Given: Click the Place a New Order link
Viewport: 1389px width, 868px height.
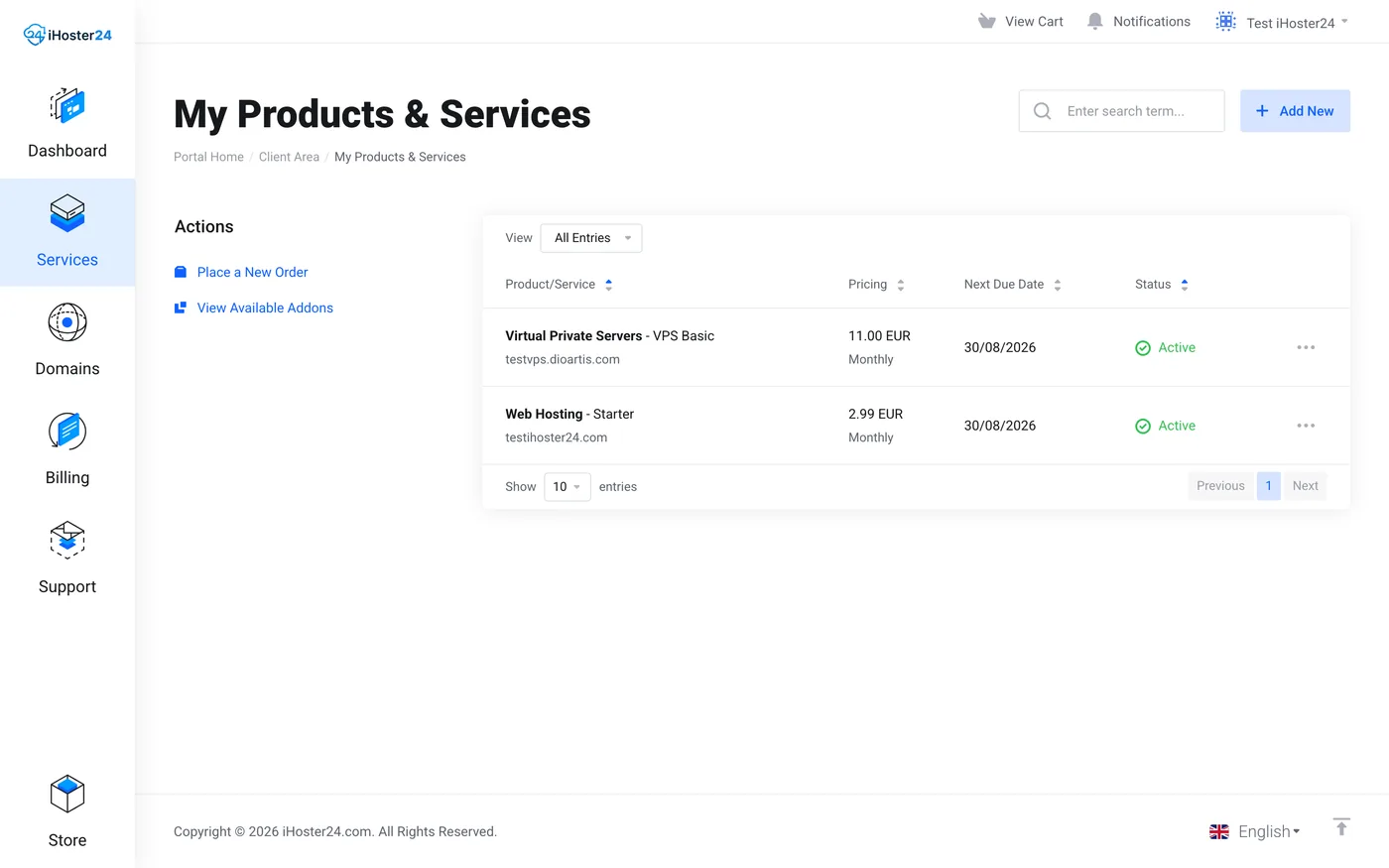Looking at the screenshot, I should (x=252, y=272).
